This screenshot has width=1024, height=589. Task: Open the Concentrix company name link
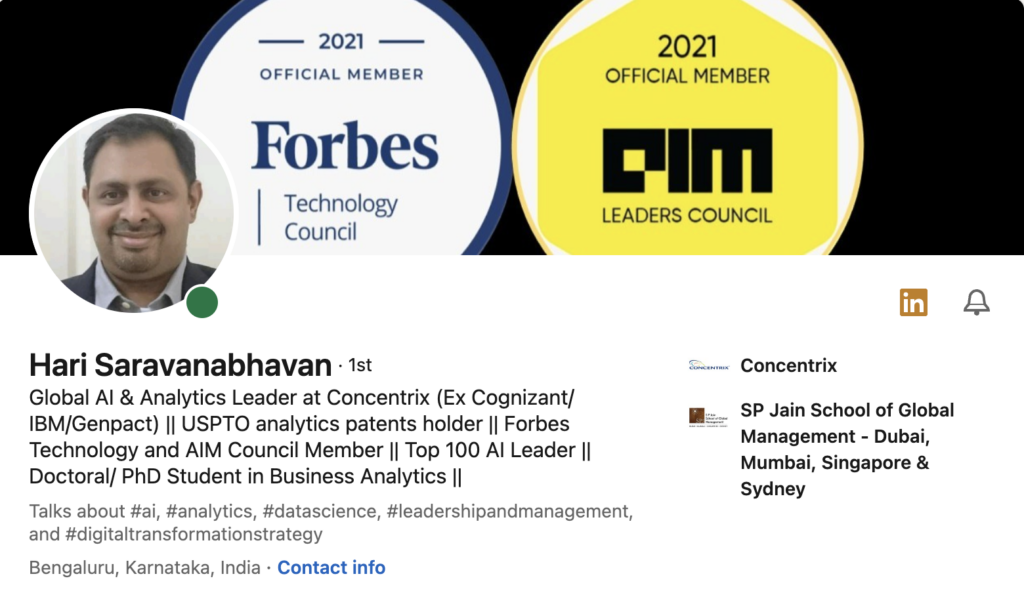tap(789, 366)
